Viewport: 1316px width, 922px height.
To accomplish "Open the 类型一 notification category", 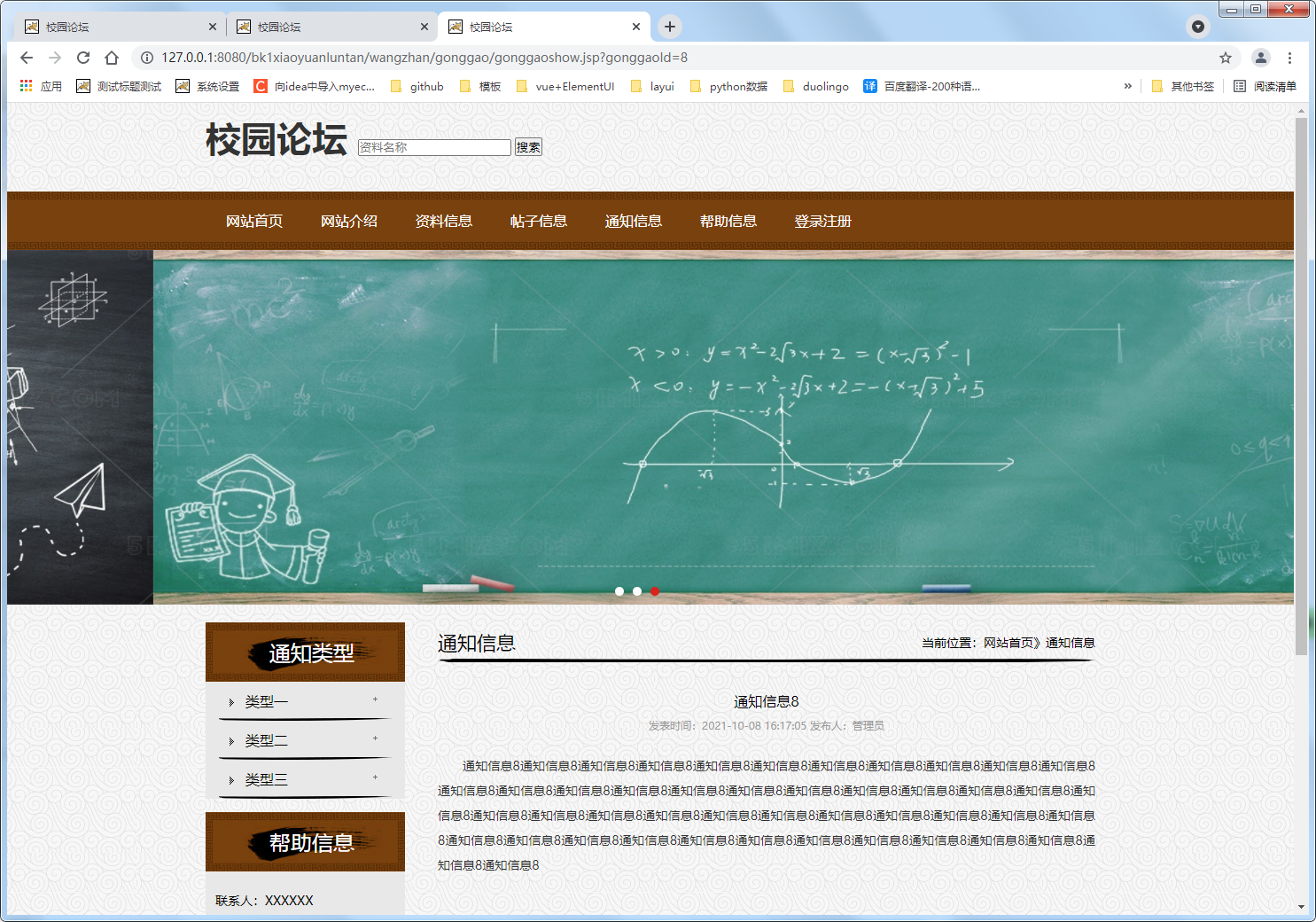I will [x=267, y=702].
